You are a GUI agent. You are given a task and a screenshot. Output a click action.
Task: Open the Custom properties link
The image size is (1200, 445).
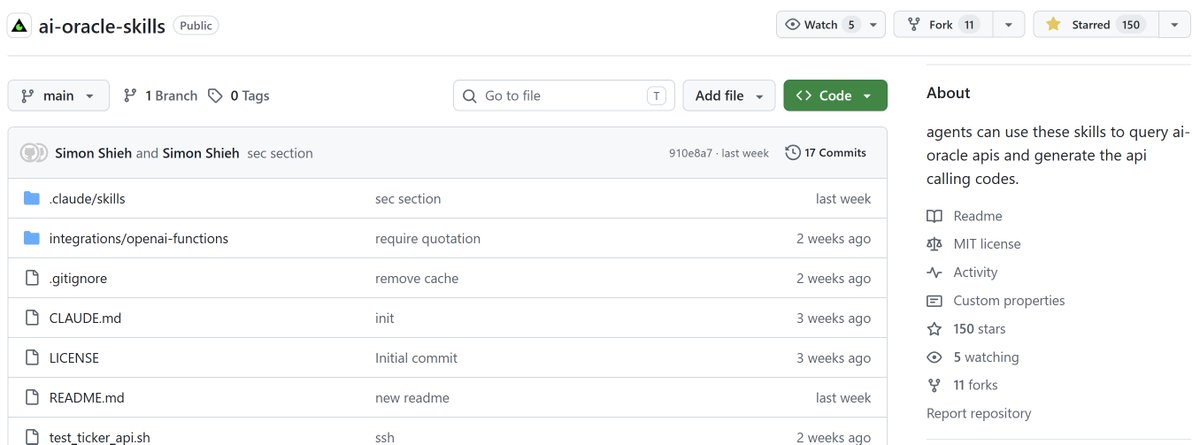click(x=996, y=300)
